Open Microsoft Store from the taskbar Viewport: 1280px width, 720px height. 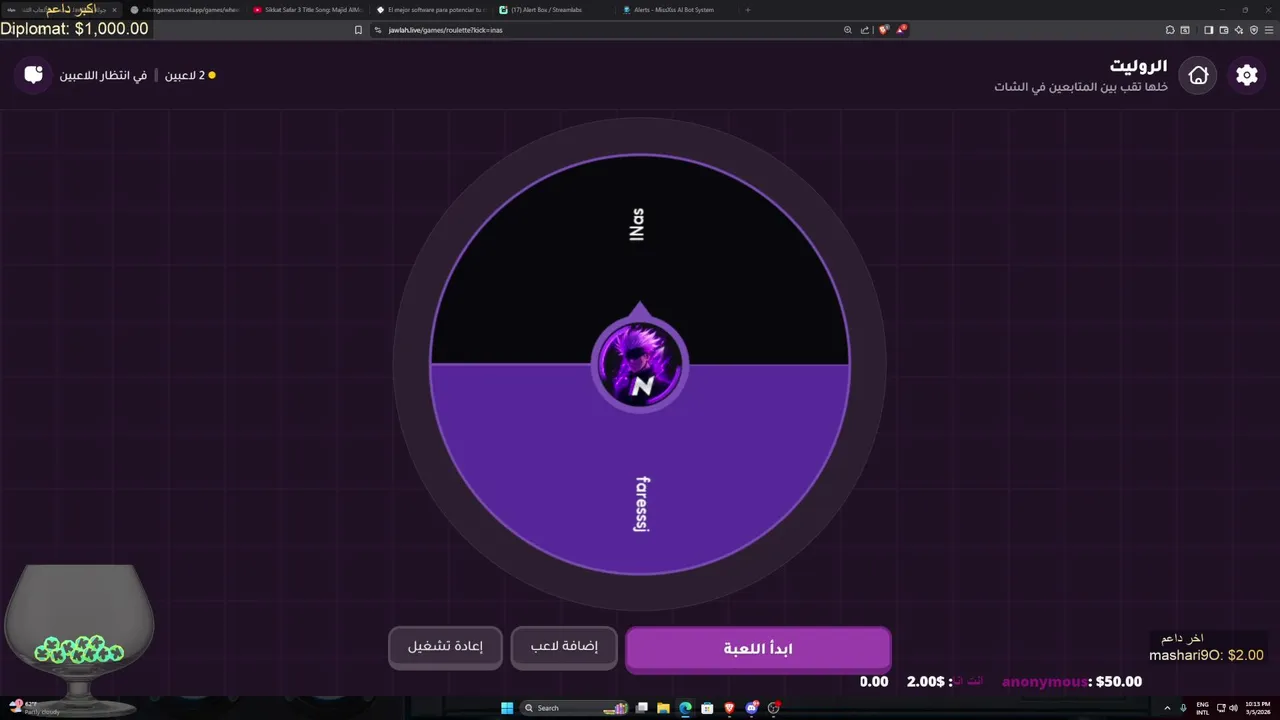click(708, 708)
